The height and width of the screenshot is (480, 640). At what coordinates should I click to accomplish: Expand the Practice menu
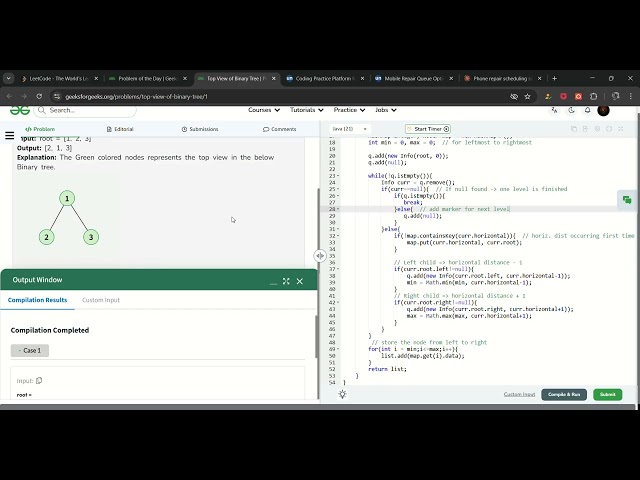349,110
